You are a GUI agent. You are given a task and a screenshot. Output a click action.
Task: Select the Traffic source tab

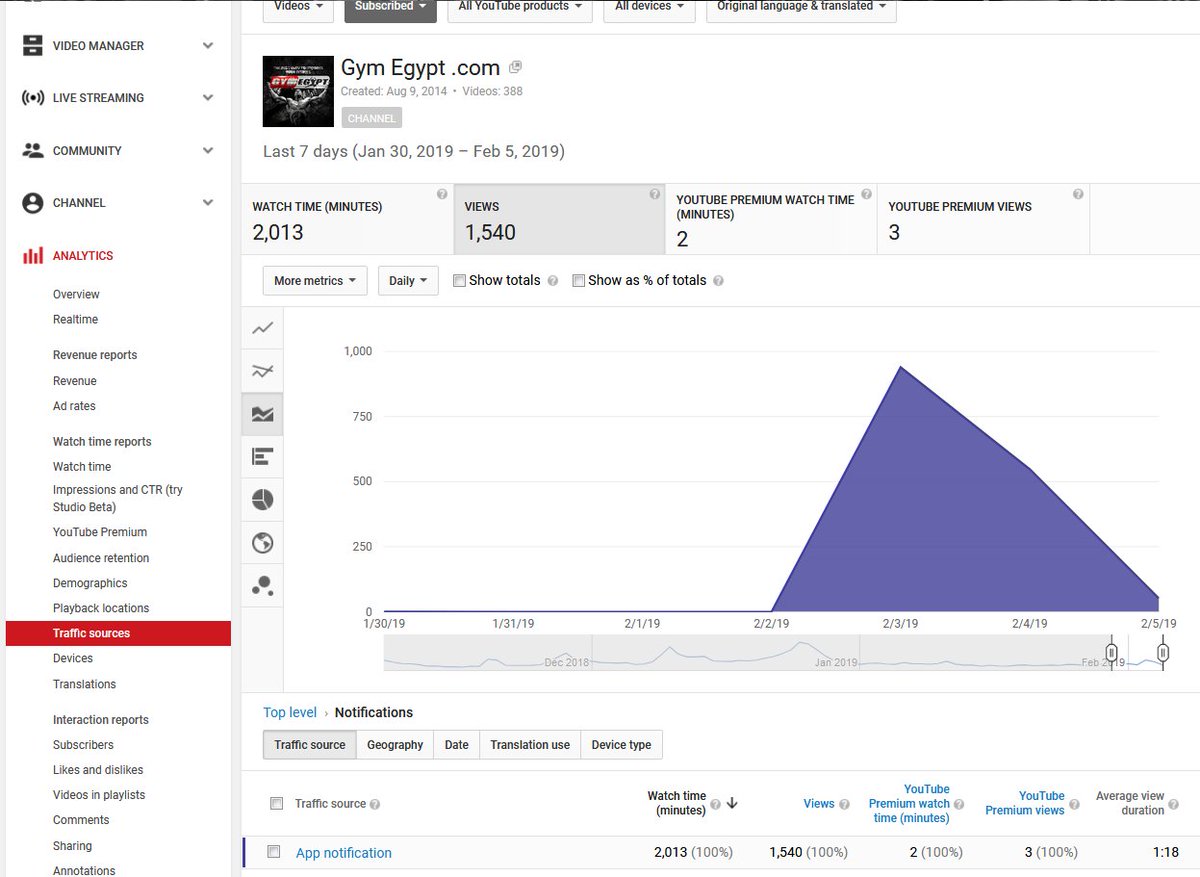point(310,745)
